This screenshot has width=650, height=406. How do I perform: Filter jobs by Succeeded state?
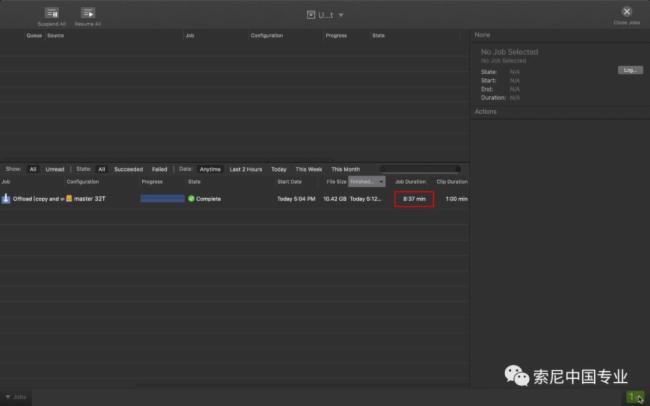click(128, 169)
